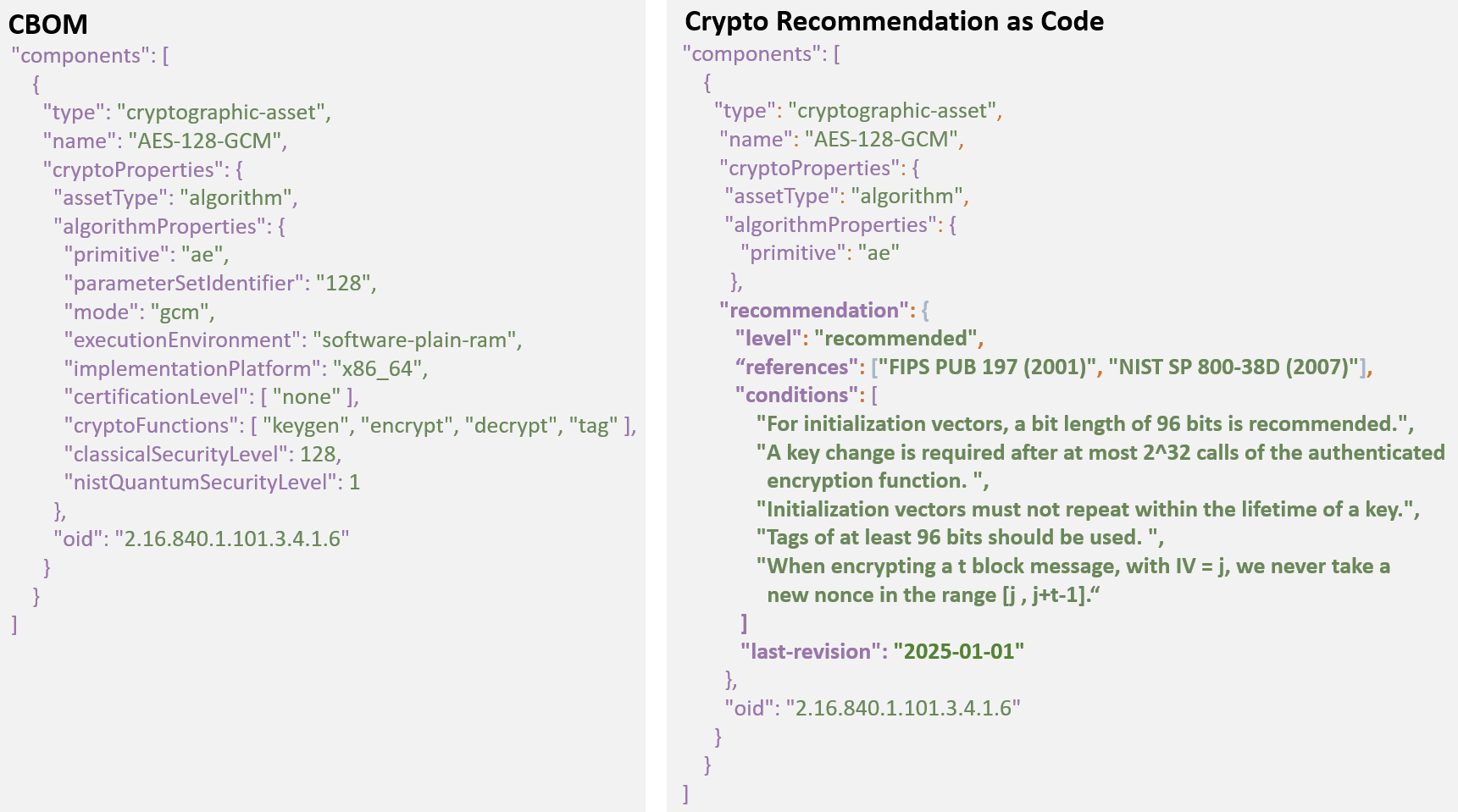Click the Crypto Recommendation as Code heading
This screenshot has height=812, width=1458.
tap(894, 21)
